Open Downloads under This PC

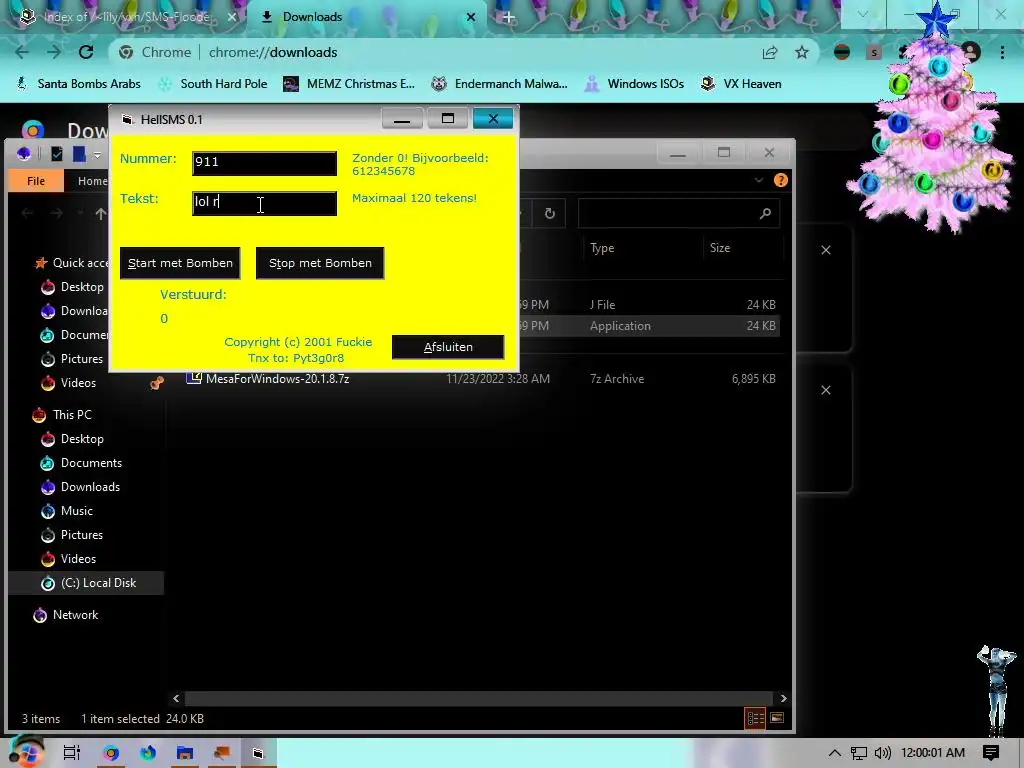[x=90, y=487]
